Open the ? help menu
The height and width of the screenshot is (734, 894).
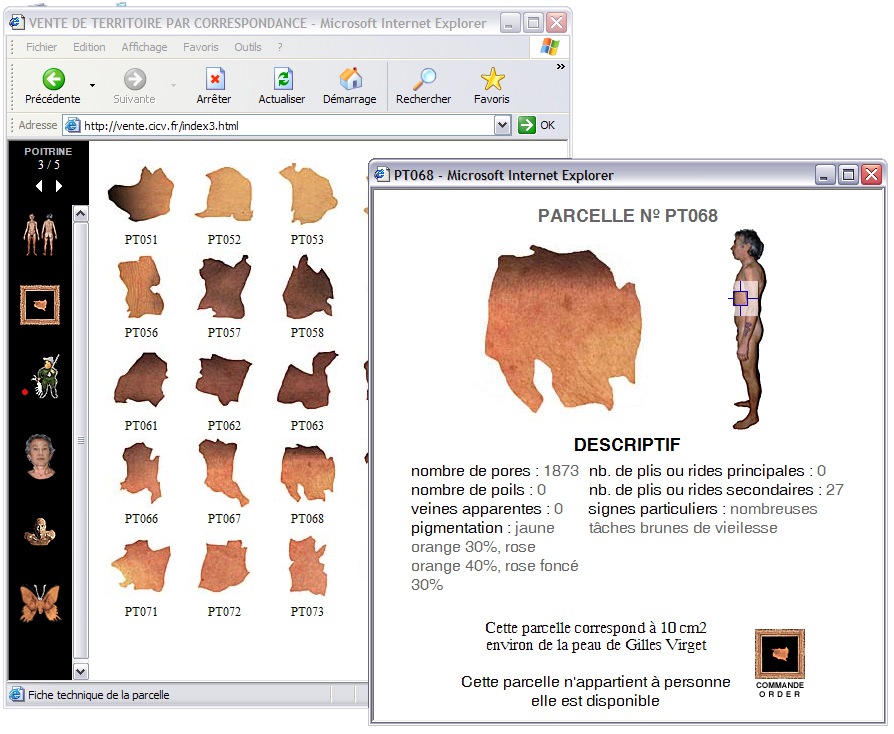(280, 47)
